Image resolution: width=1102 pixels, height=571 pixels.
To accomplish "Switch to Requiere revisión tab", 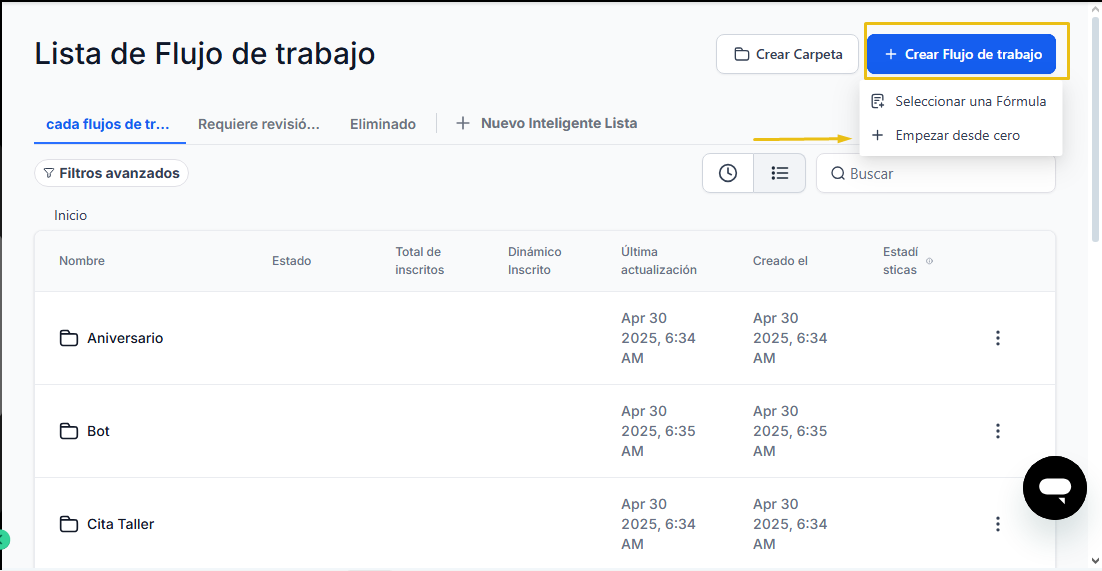I will (259, 124).
